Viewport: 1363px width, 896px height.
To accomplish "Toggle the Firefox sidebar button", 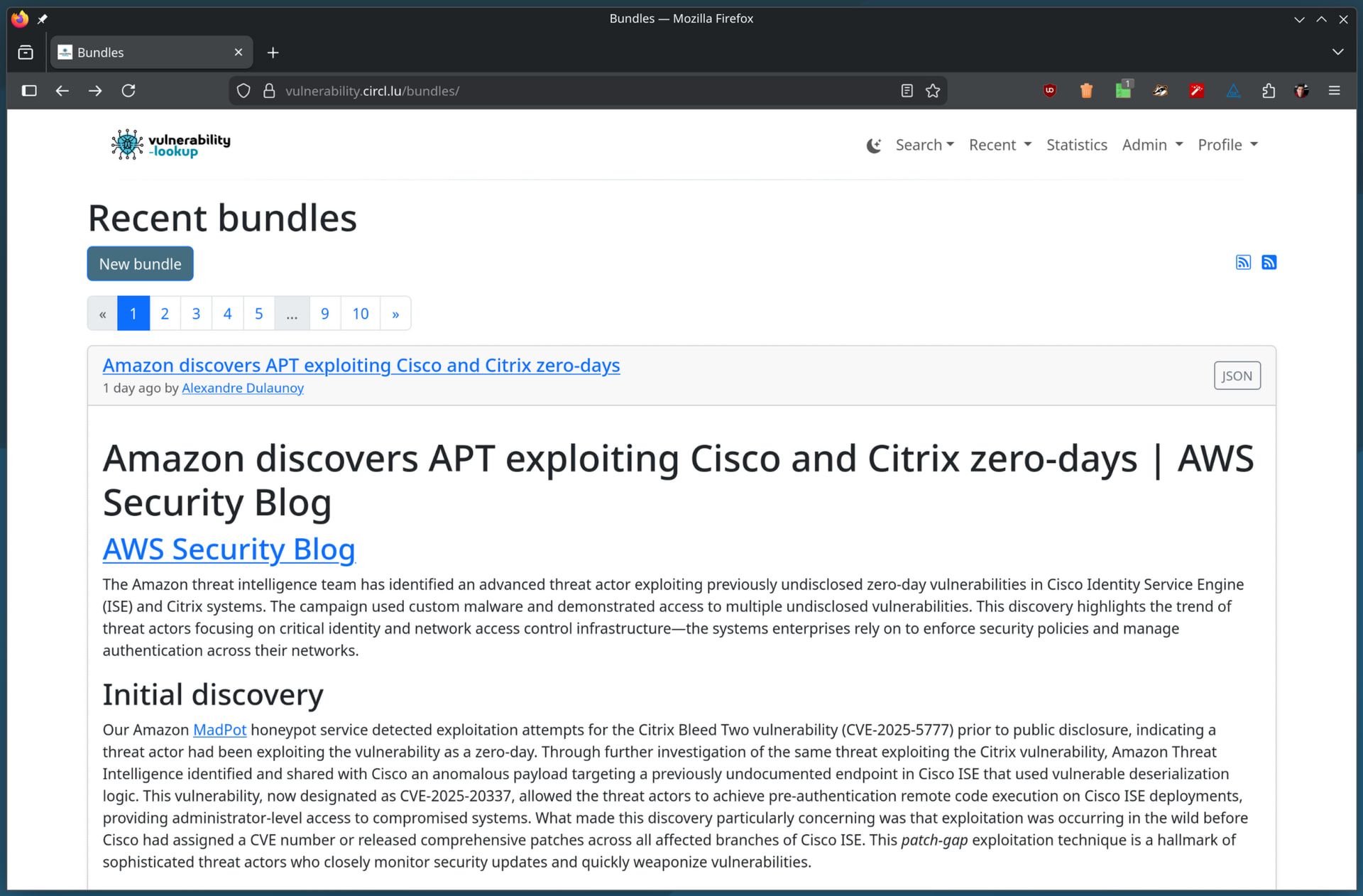I will (x=29, y=91).
